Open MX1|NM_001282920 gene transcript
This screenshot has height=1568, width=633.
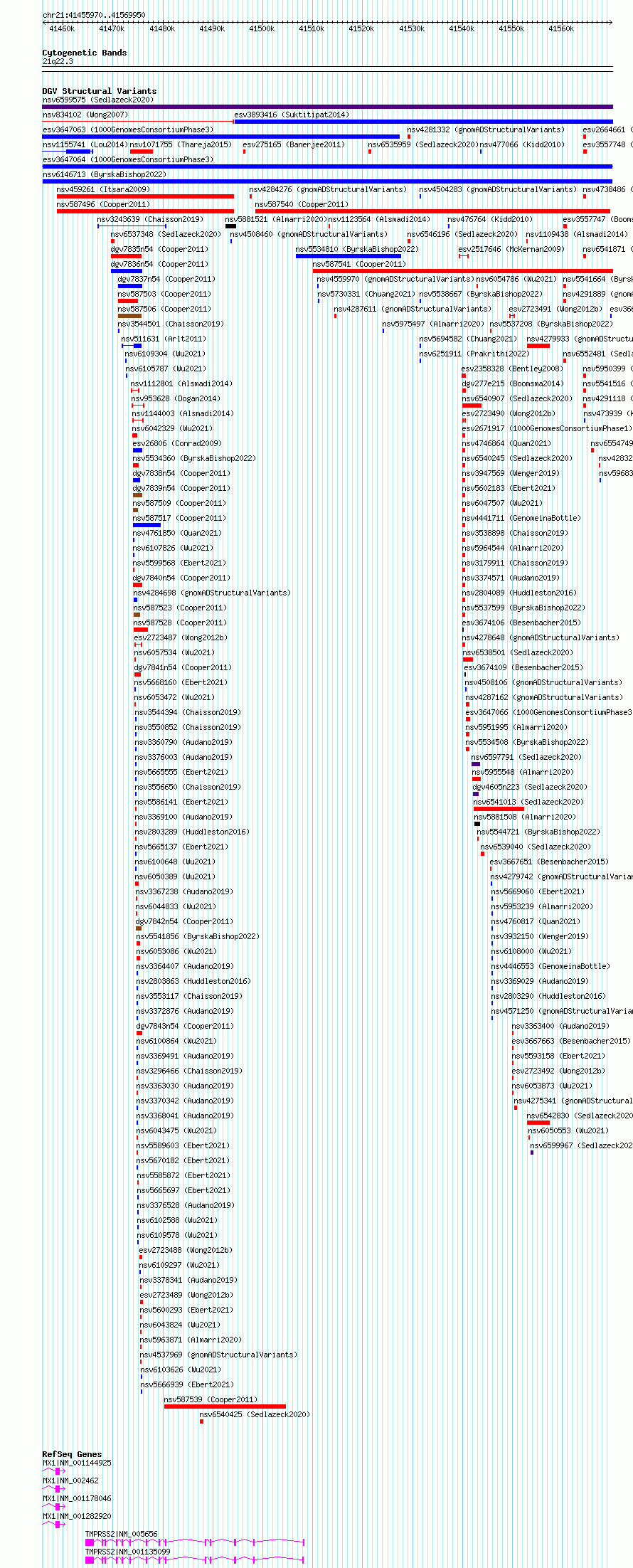point(77,1516)
